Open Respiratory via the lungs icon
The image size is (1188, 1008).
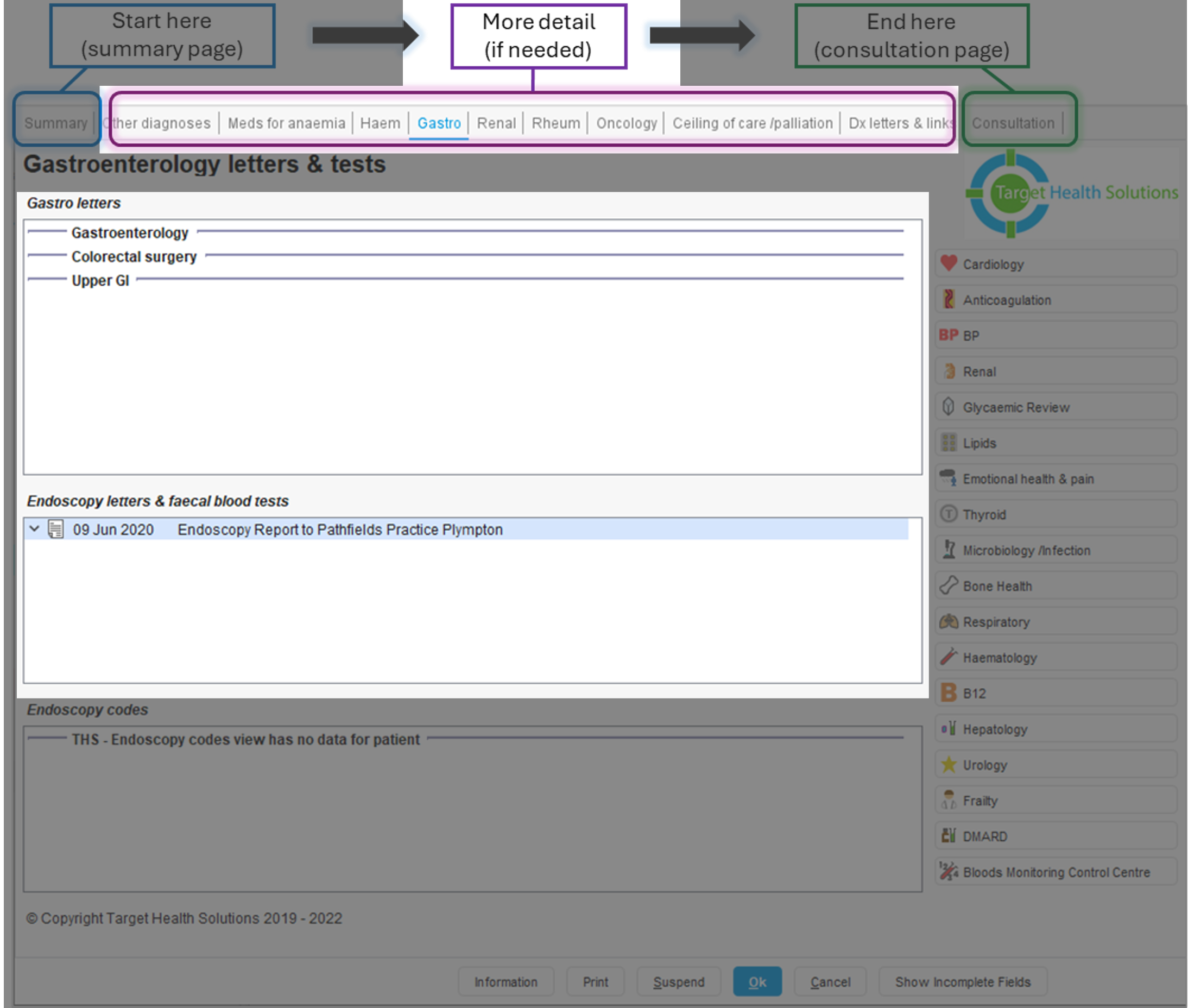tap(949, 621)
